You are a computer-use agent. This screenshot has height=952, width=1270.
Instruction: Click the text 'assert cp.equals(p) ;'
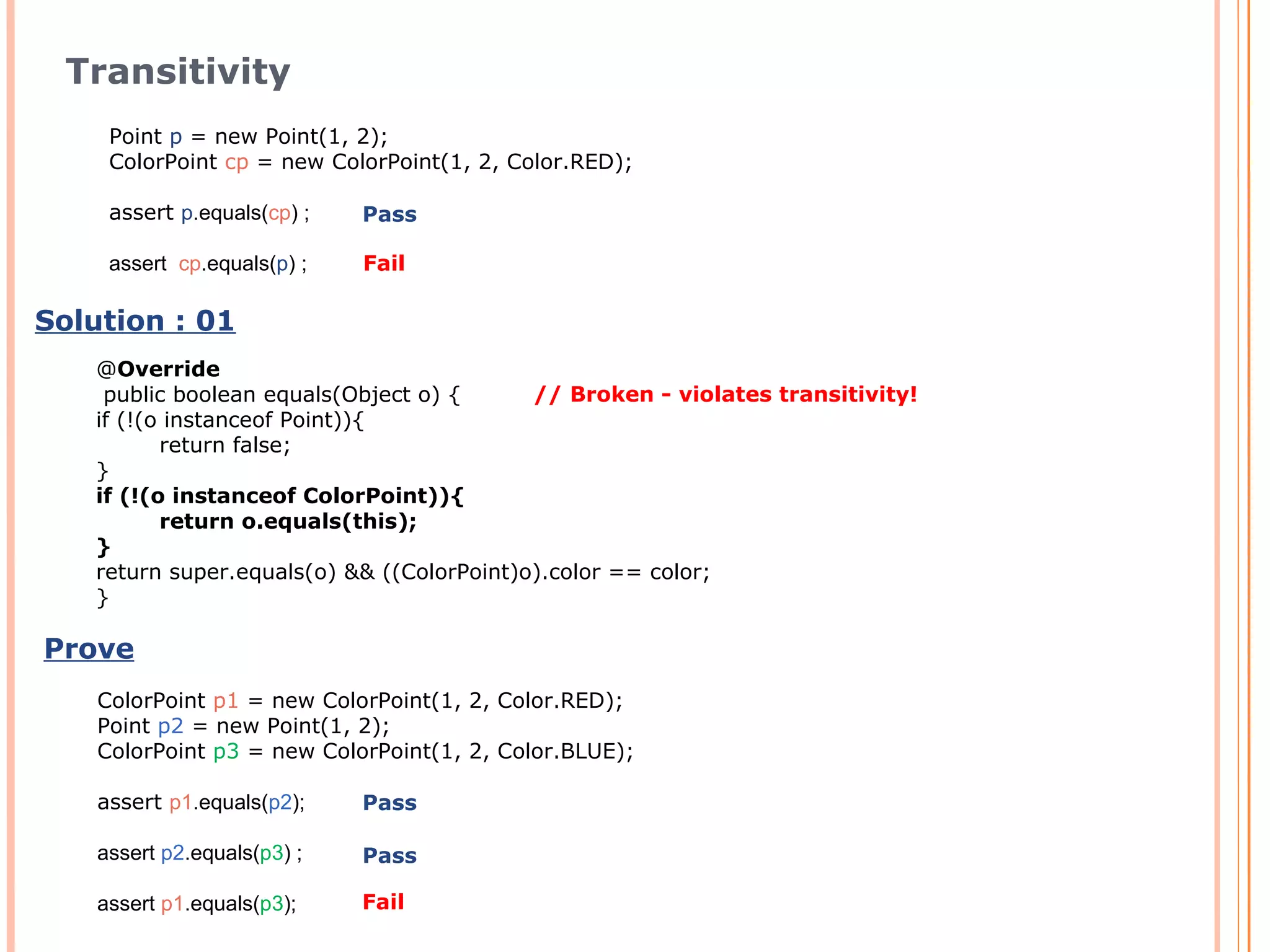point(208,264)
